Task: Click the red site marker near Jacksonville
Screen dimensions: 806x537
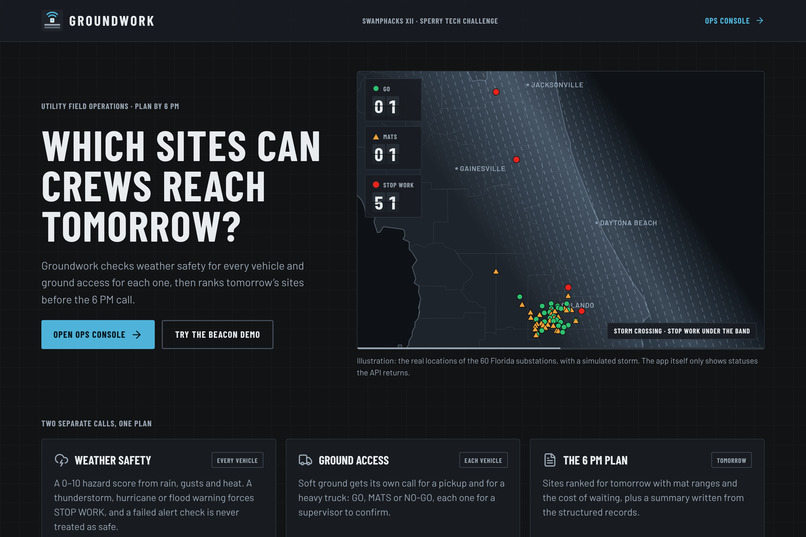Action: click(x=496, y=92)
